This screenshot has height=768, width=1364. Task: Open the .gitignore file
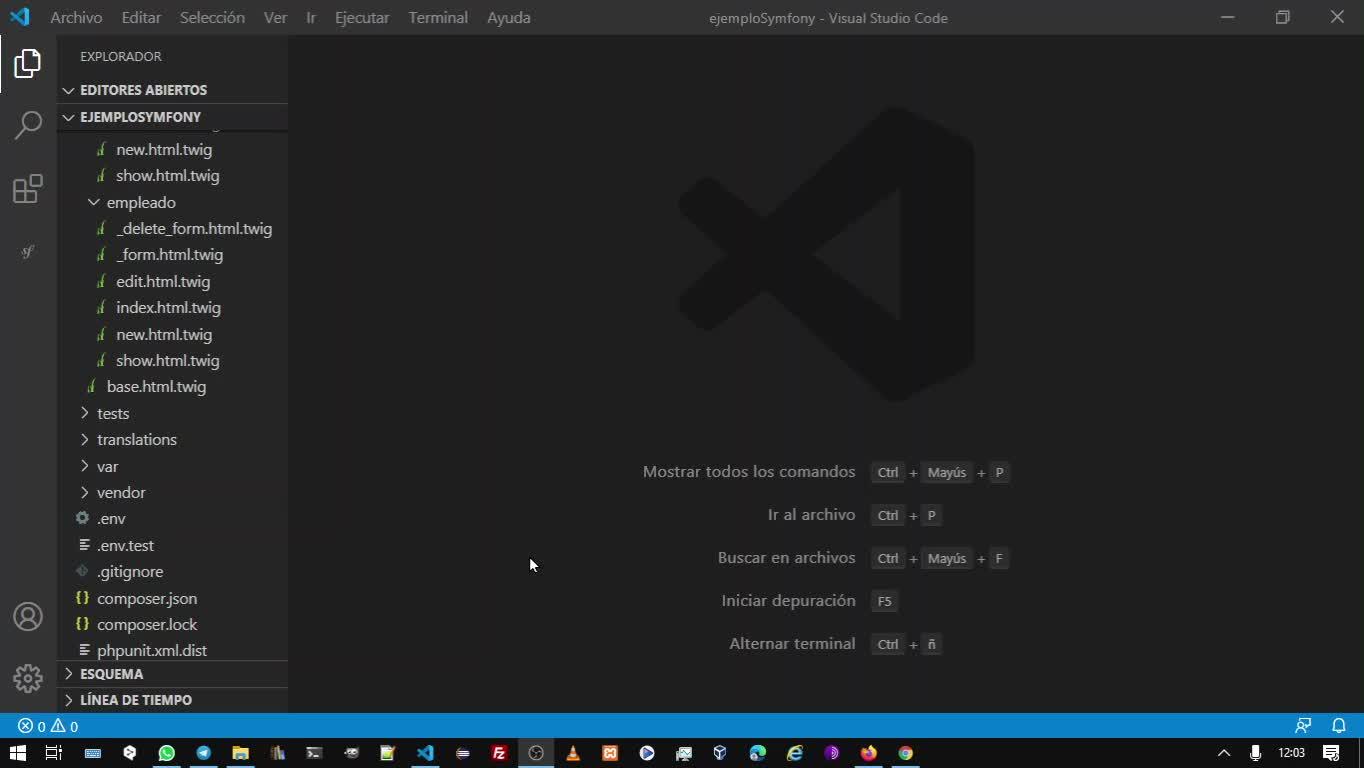click(130, 572)
